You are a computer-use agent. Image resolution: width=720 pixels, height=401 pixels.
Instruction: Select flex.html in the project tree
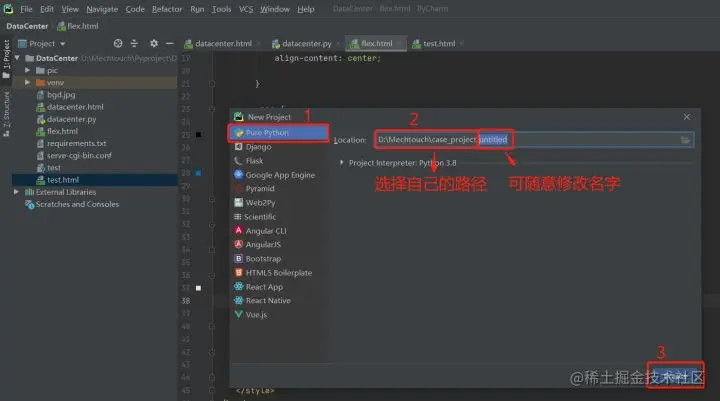point(62,131)
